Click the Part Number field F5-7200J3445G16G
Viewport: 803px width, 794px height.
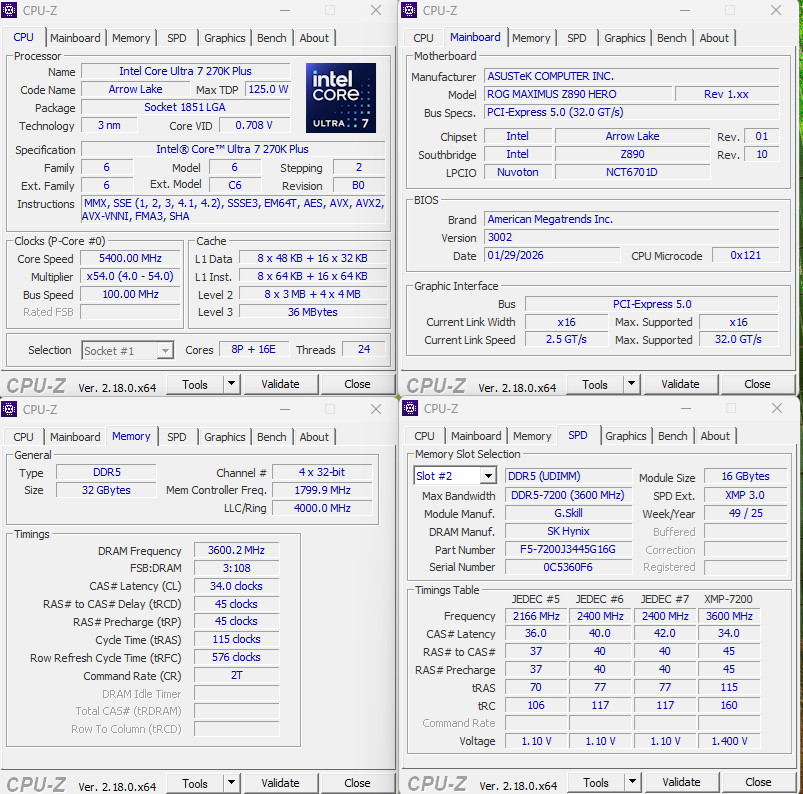point(567,550)
